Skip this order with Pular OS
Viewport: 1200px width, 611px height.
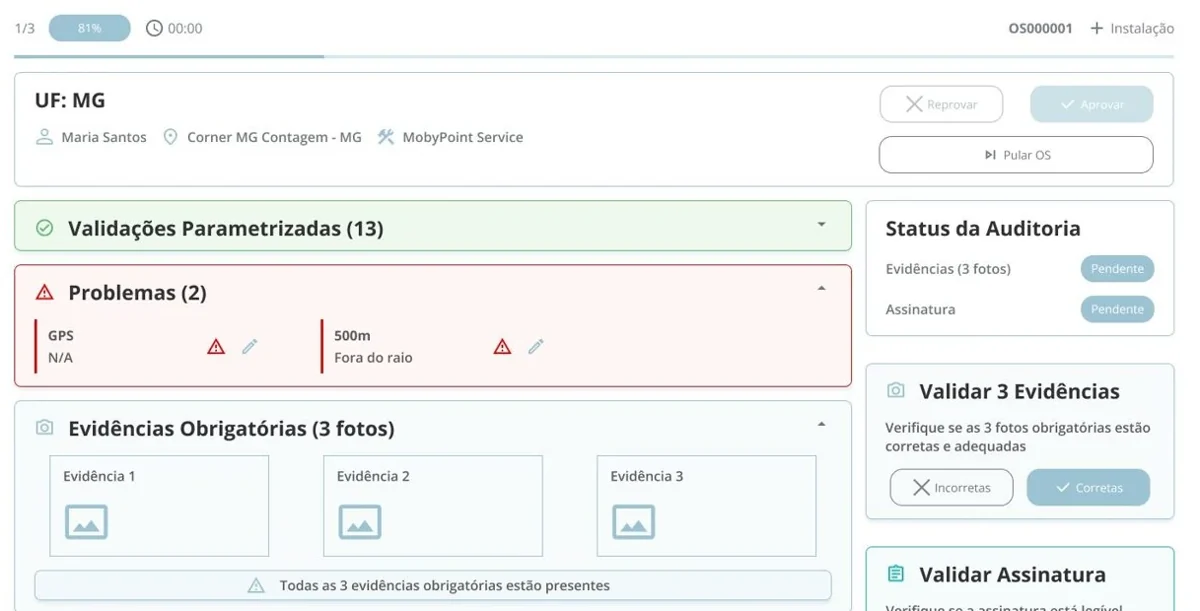(x=1016, y=155)
